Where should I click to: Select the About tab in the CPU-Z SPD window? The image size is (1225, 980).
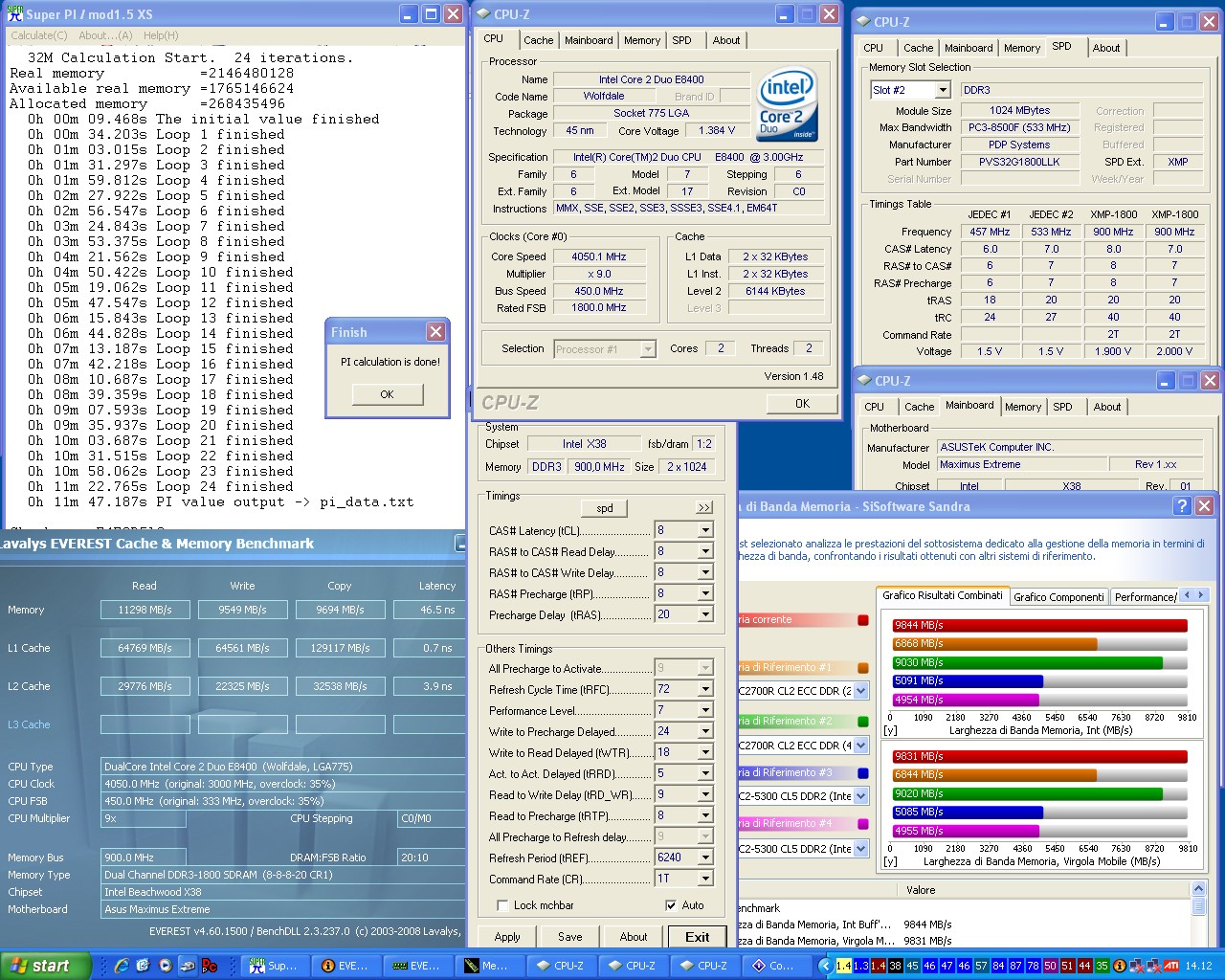[1106, 48]
